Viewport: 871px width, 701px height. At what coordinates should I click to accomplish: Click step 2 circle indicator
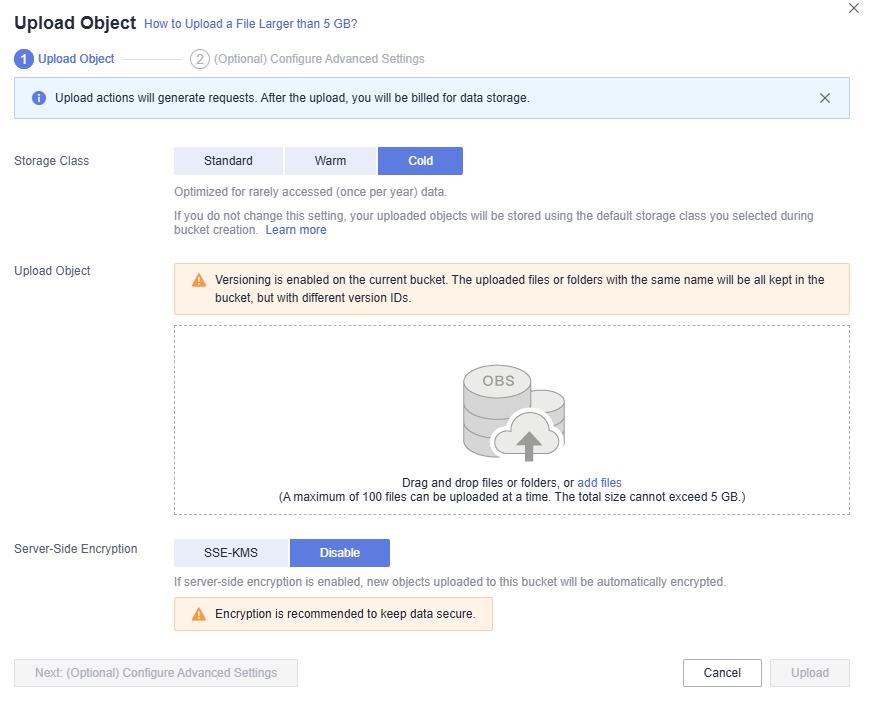(x=200, y=59)
